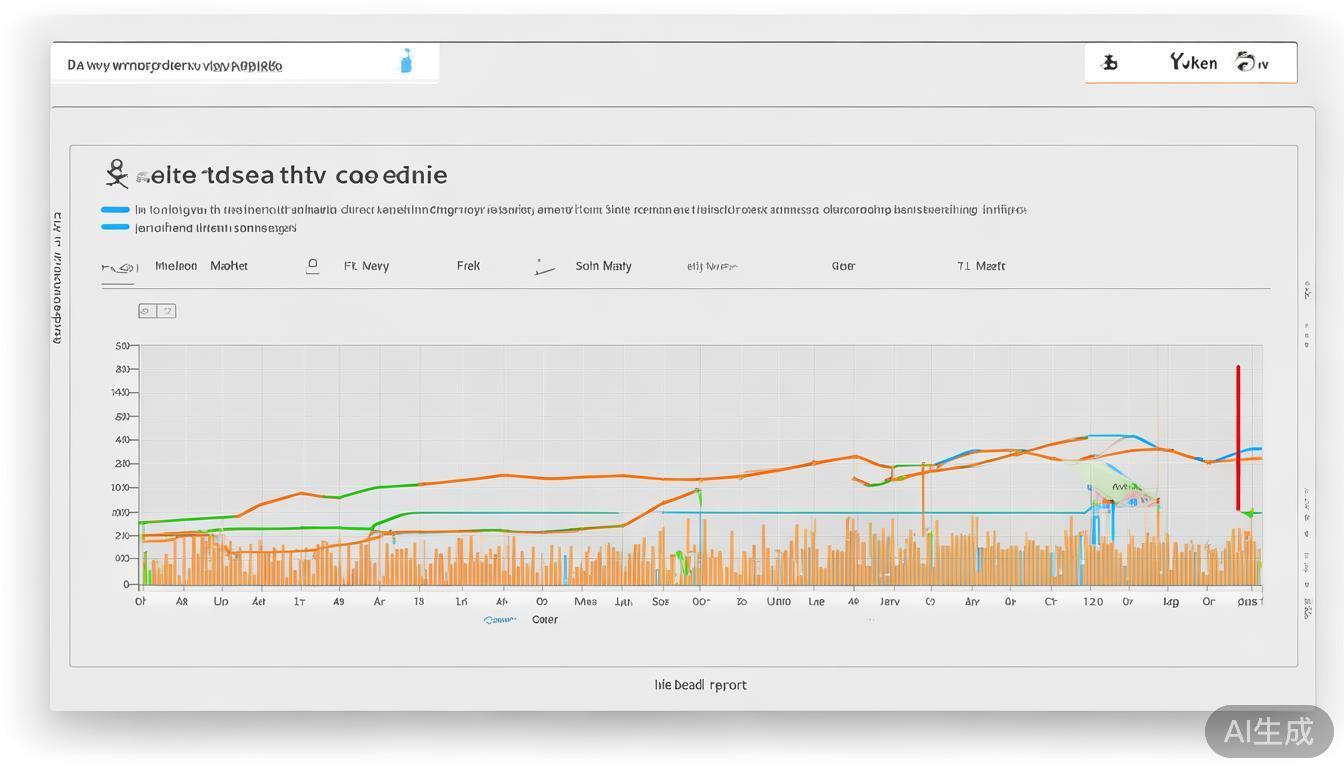Image resolution: width=1344 pixels, height=768 pixels.
Task: Toggle the second blue legend line indicator
Action: pos(115,227)
